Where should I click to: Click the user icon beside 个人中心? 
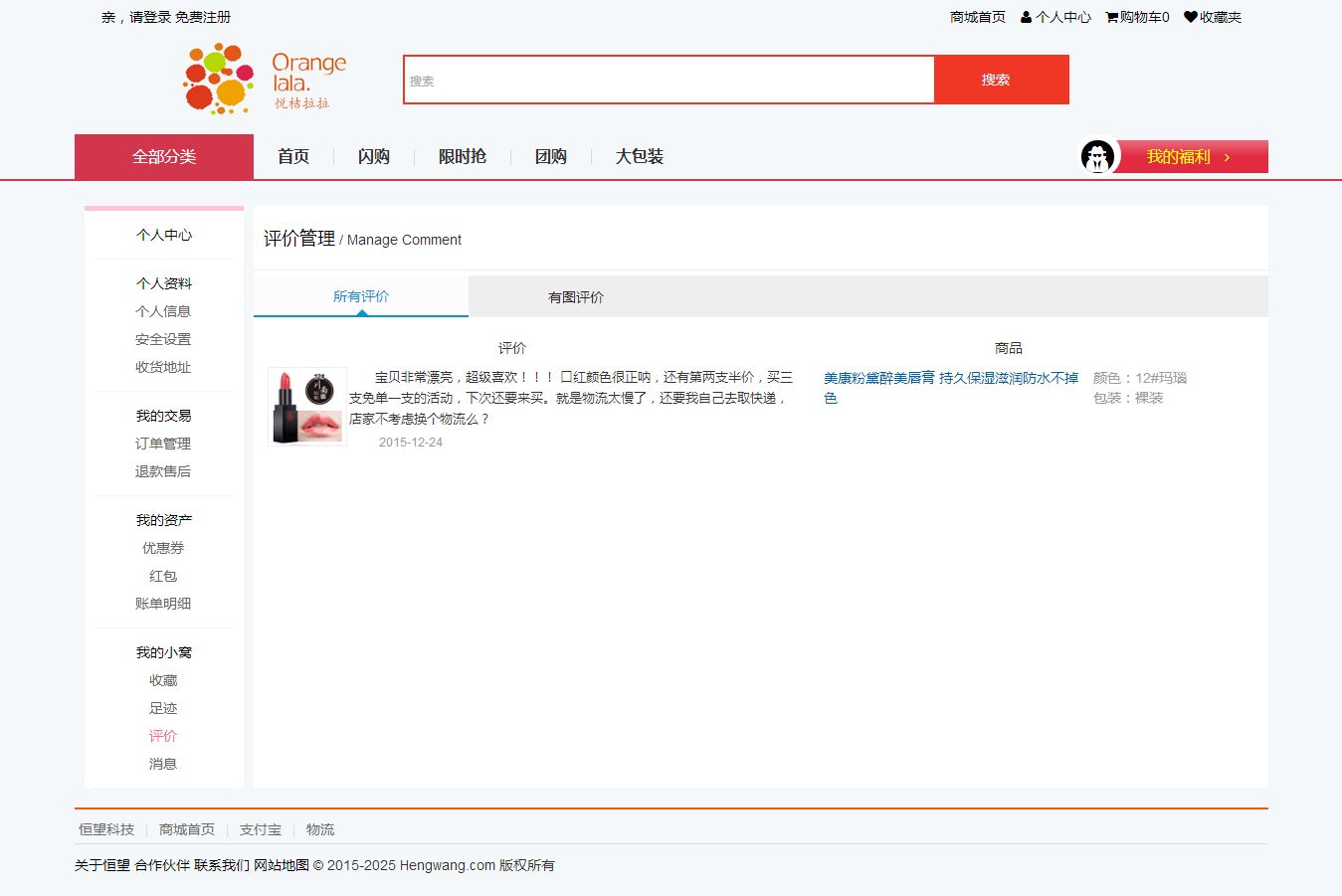[1026, 17]
